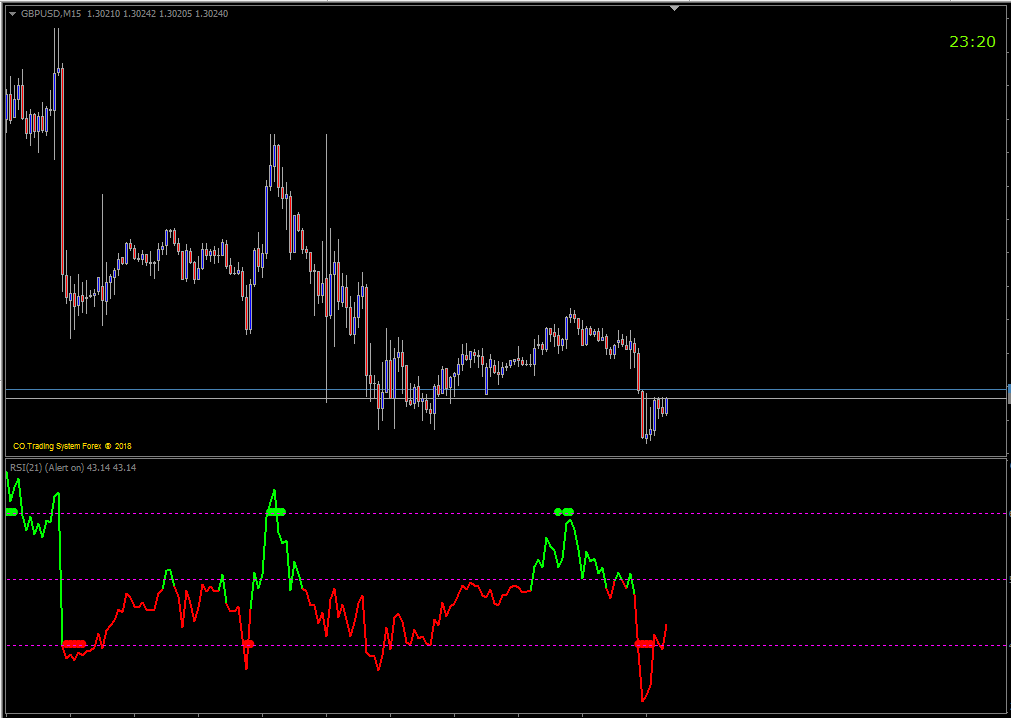Viewport: 1011px width, 718px height.
Task: Click the last blue candle on the price chart
Action: tap(666, 407)
